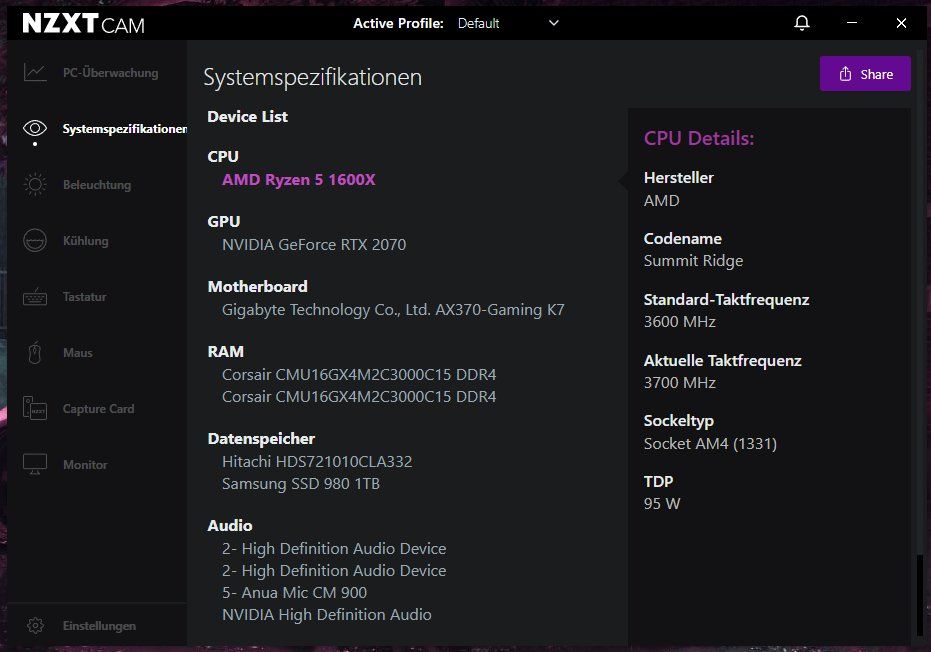Viewport: 931px width, 652px height.
Task: Click the Summit Ridge codename value
Action: point(694,261)
